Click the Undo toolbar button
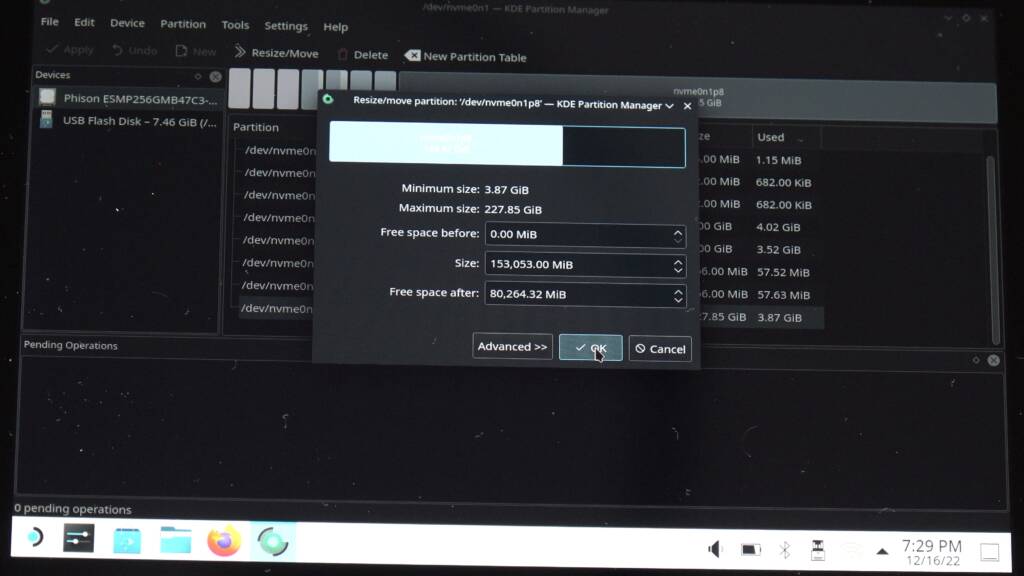This screenshot has height=576, width=1024. 135,50
